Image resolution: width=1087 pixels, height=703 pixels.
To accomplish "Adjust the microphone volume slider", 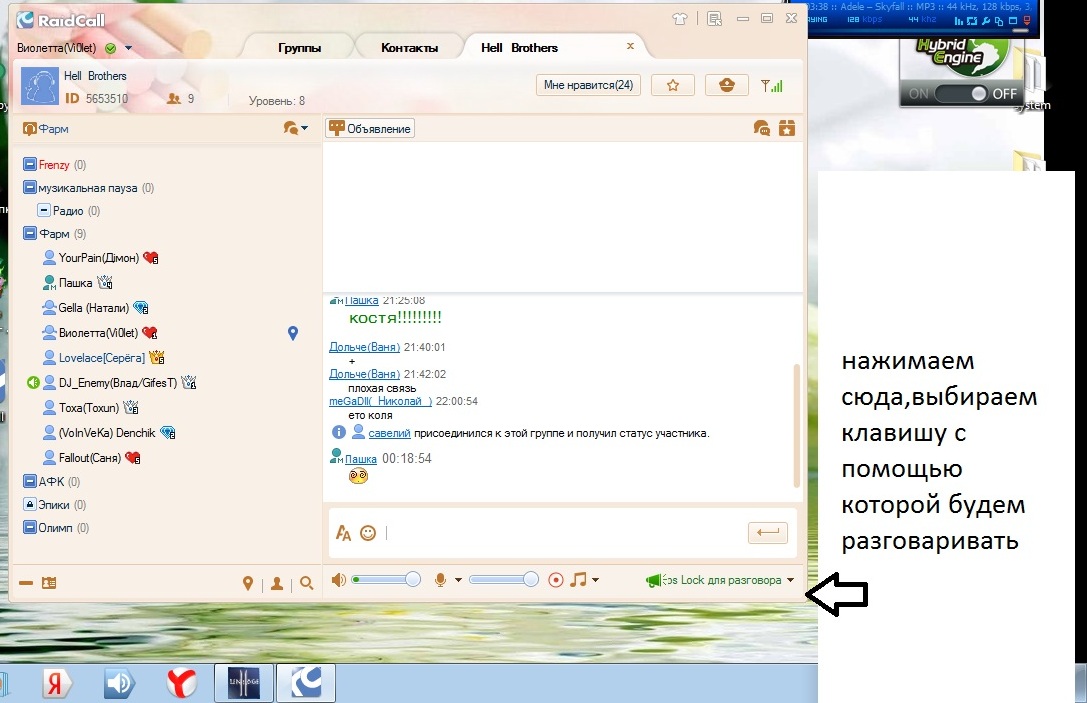I will [x=504, y=580].
